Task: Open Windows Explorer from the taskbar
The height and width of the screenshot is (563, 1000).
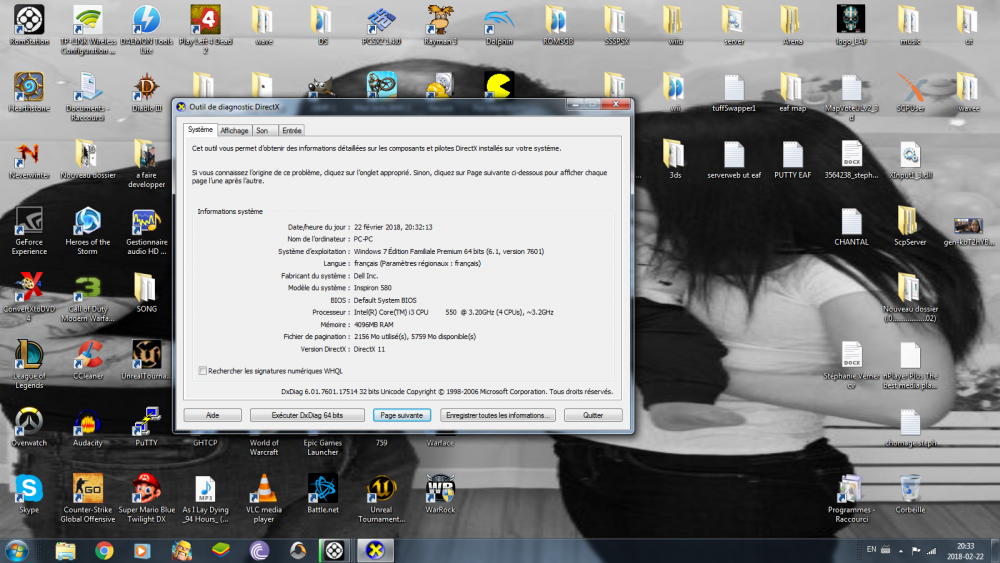Action: [x=65, y=550]
